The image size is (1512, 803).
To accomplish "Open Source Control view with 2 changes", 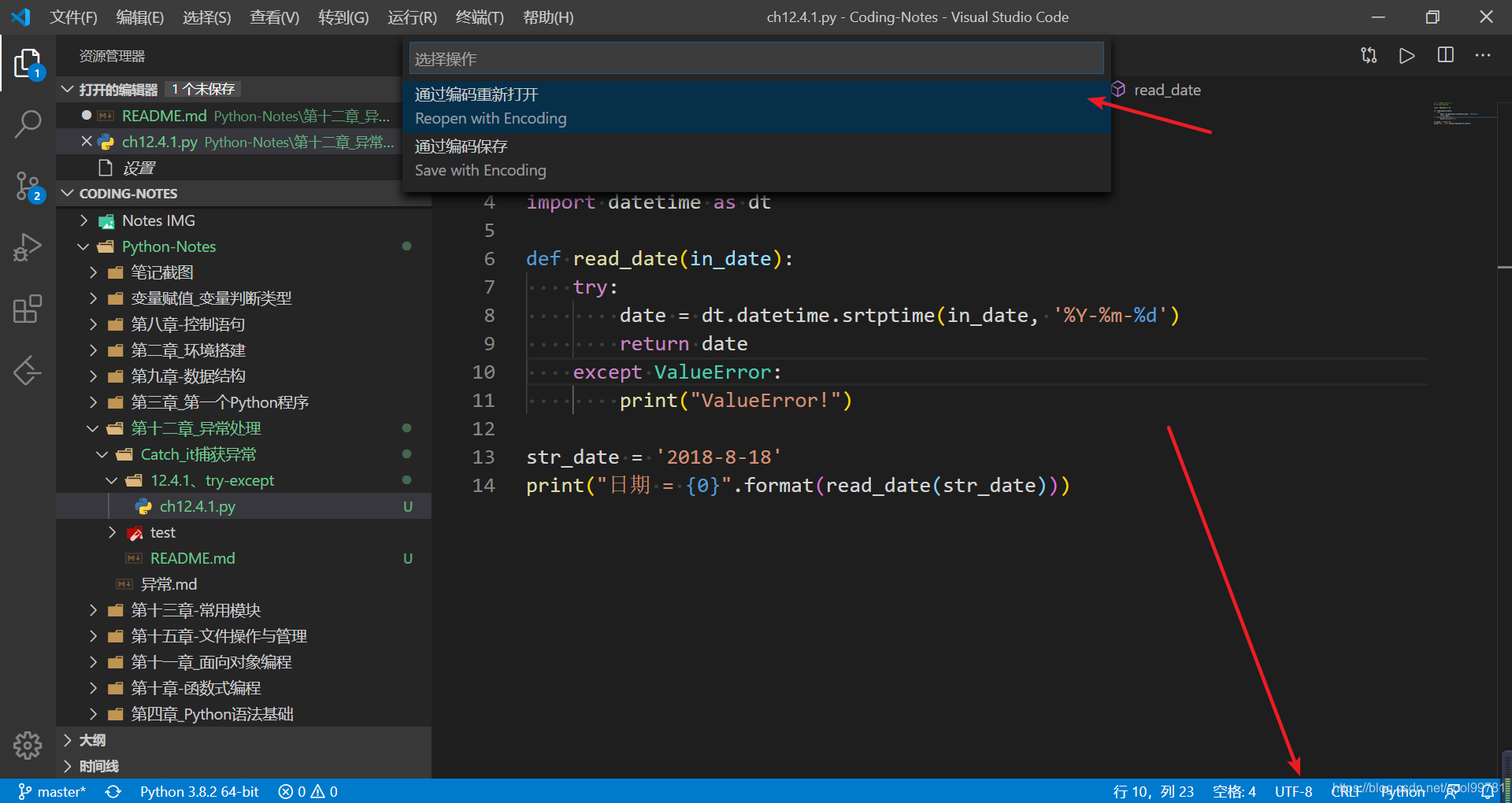I will tap(28, 187).
